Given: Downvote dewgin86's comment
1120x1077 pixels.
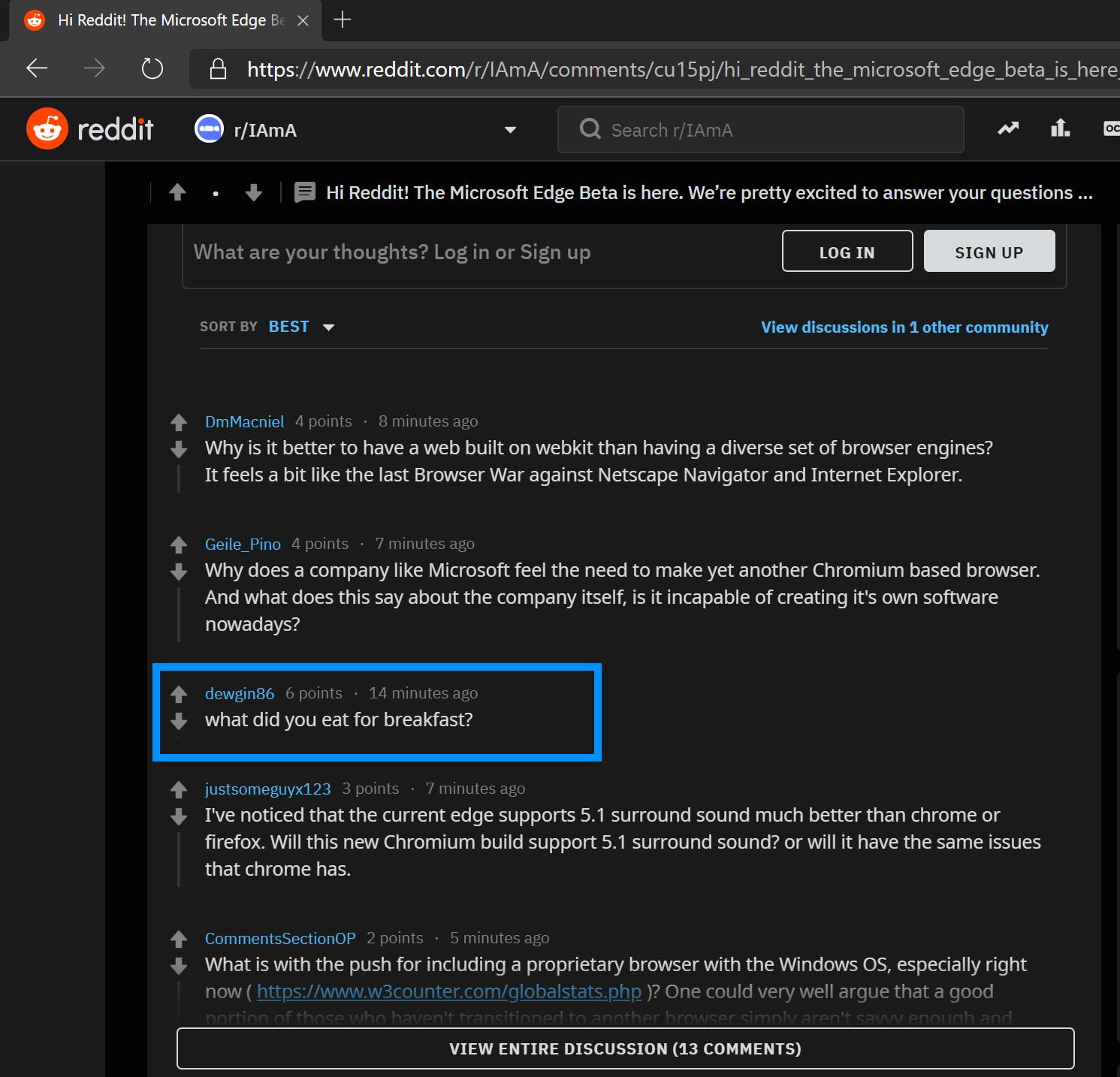Looking at the screenshot, I should (178, 721).
